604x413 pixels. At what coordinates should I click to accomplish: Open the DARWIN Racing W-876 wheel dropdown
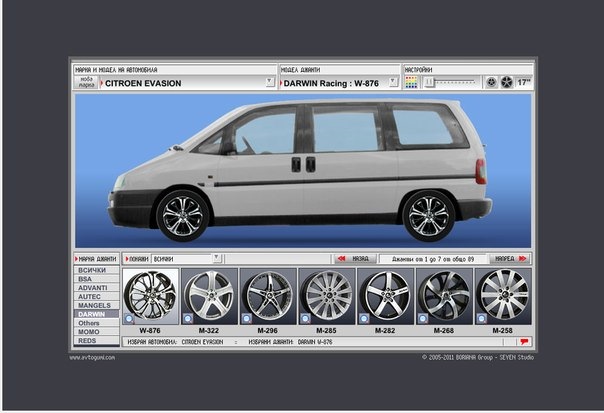(393, 82)
